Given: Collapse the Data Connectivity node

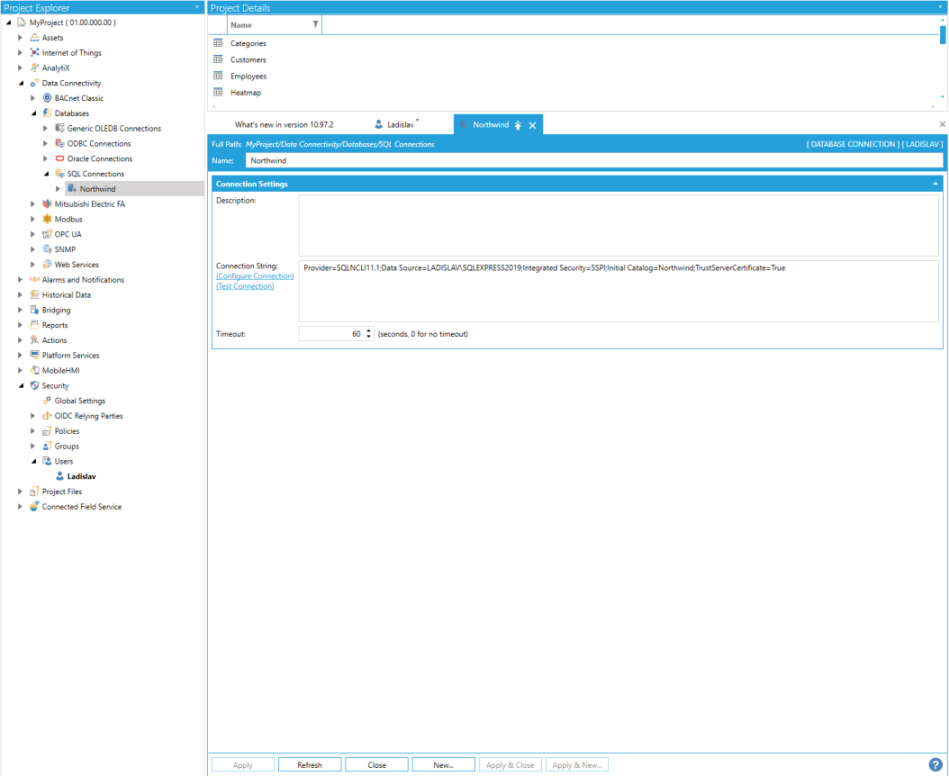Looking at the screenshot, I should click(21, 83).
